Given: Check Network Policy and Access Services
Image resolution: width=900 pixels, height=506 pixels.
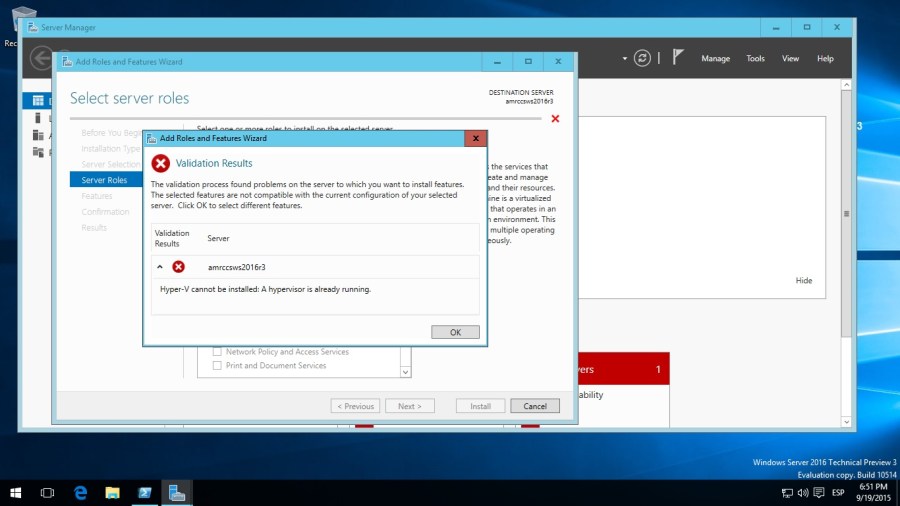Looking at the screenshot, I should (217, 352).
